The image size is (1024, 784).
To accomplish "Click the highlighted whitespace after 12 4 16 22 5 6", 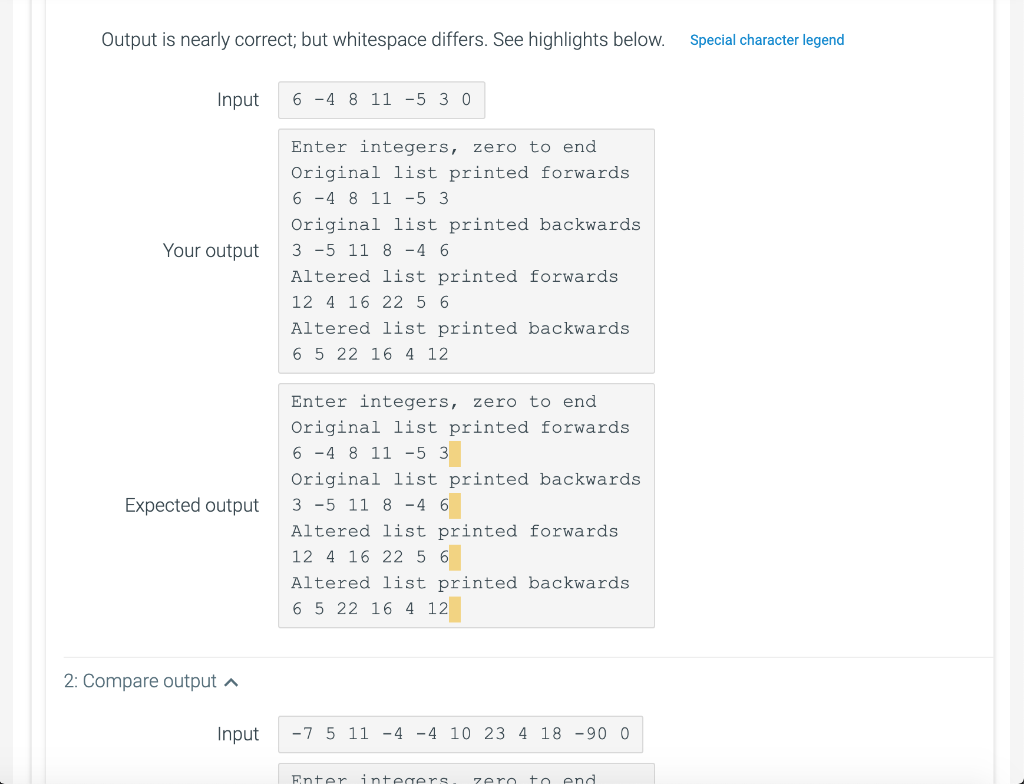I will point(455,557).
